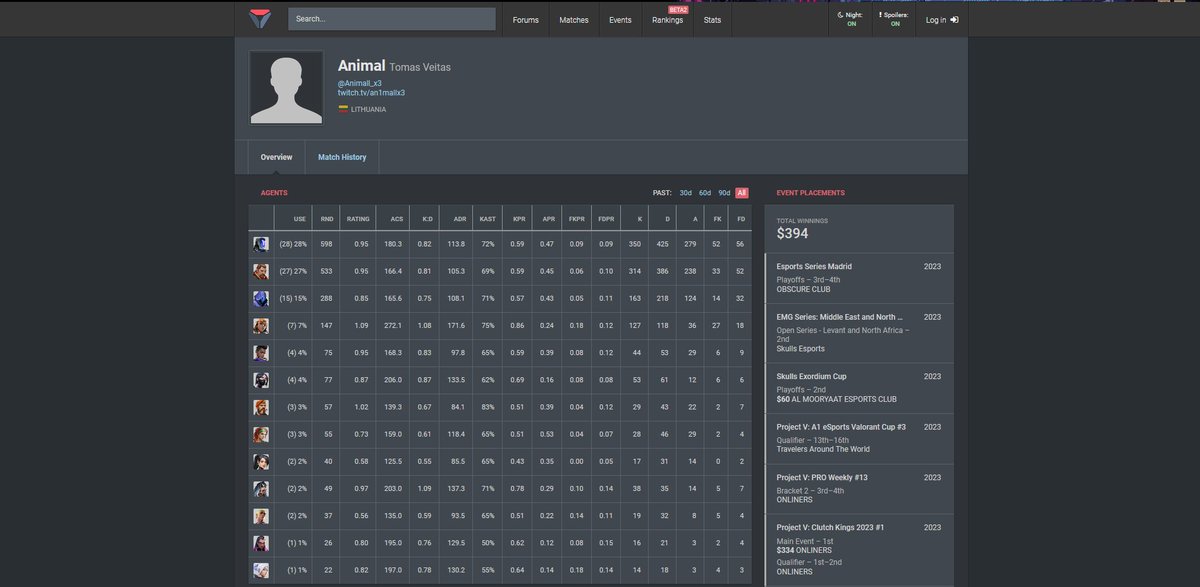1200x587 pixels.
Task: Click the agent icon in the 598 rounds row
Action: (261, 244)
